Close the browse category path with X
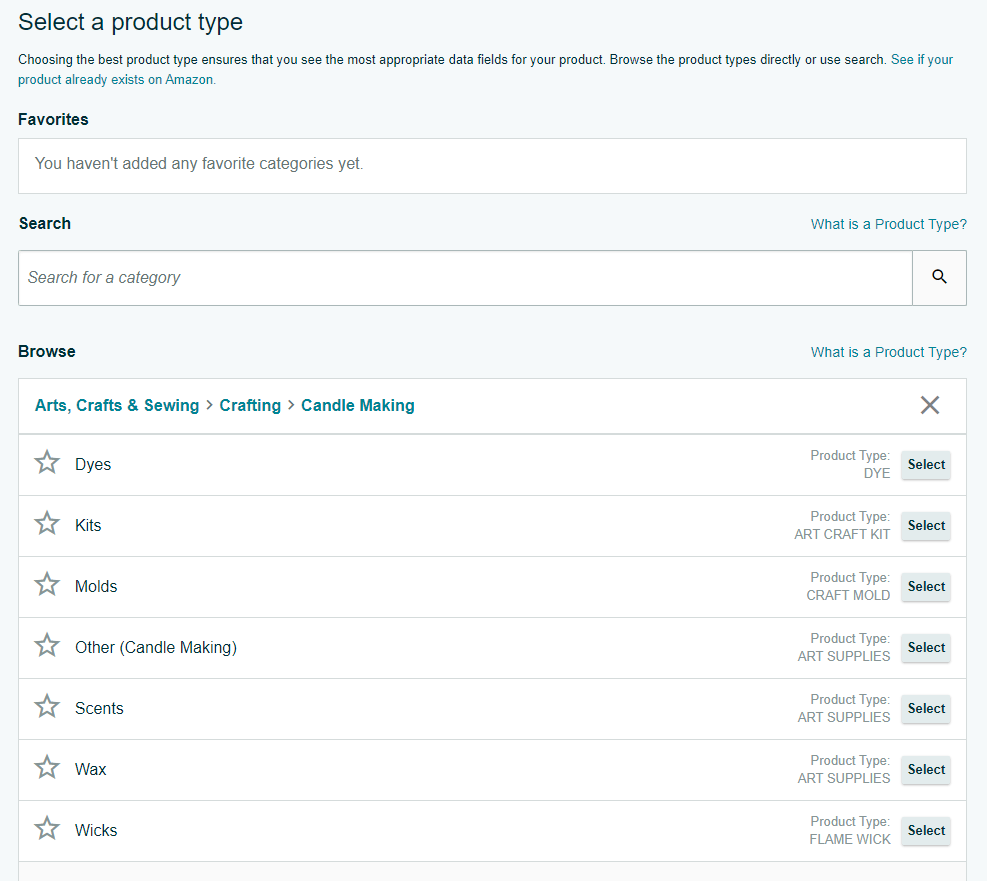The image size is (987, 881). 930,405
